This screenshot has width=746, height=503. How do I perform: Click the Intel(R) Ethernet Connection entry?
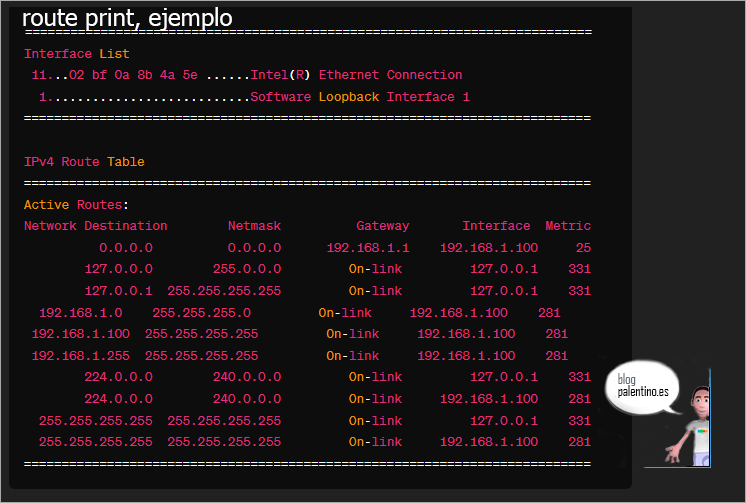pos(356,75)
